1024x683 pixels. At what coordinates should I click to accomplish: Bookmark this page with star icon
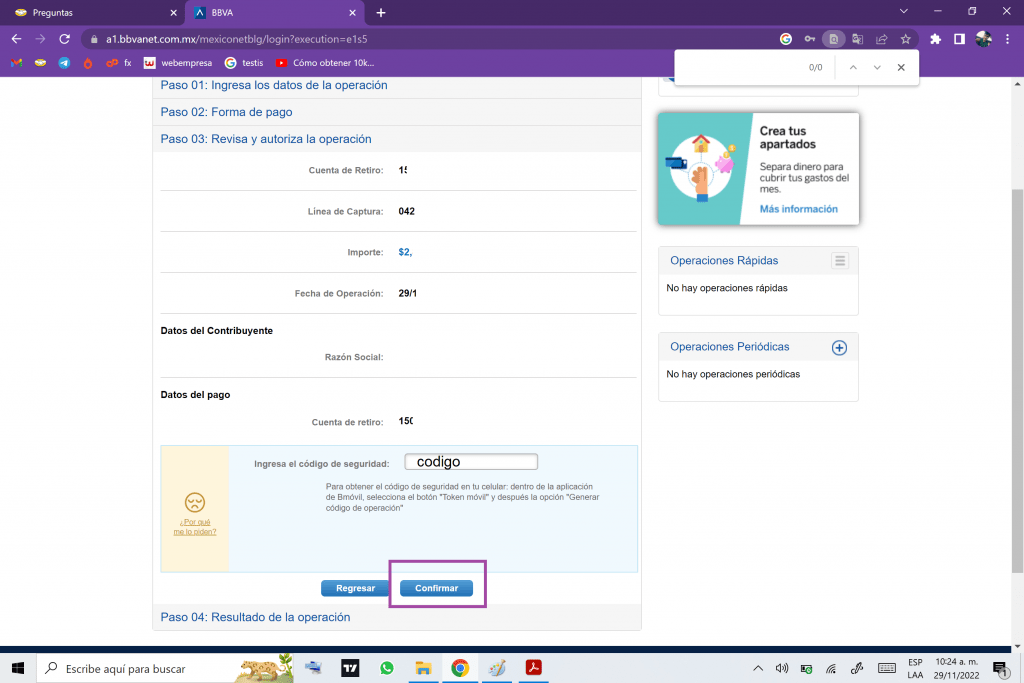coord(905,39)
